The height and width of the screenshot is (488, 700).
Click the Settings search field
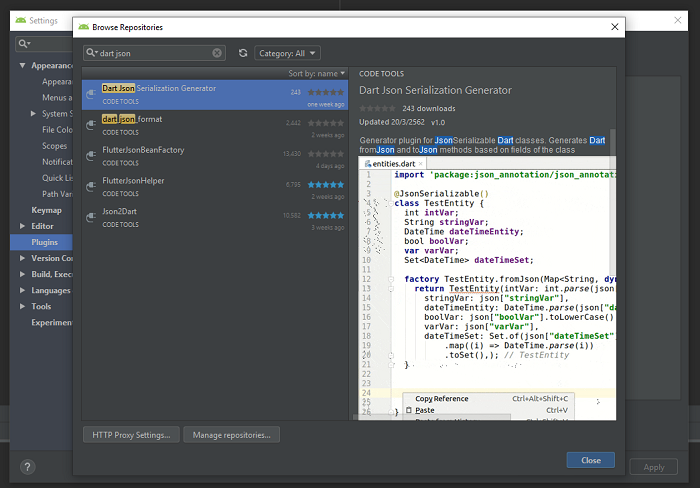[x=44, y=44]
